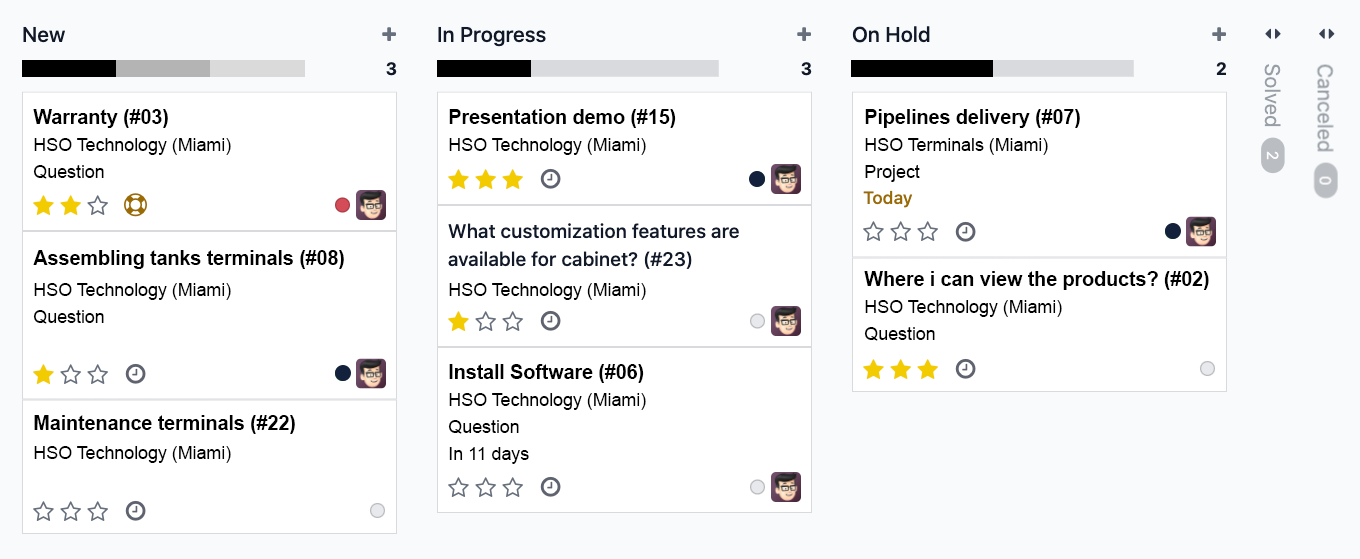This screenshot has height=559, width=1360.
Task: Toggle second star on cabinet customization card
Action: coord(486,321)
